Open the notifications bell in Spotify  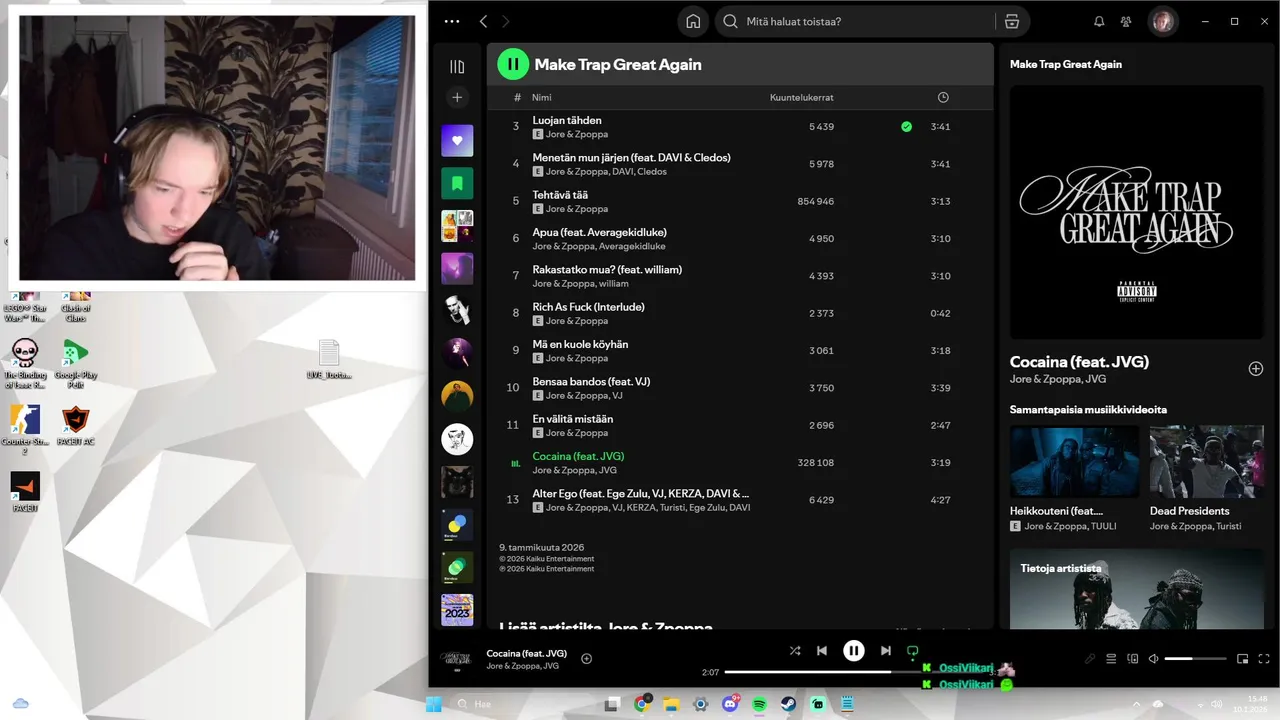[x=1099, y=21]
